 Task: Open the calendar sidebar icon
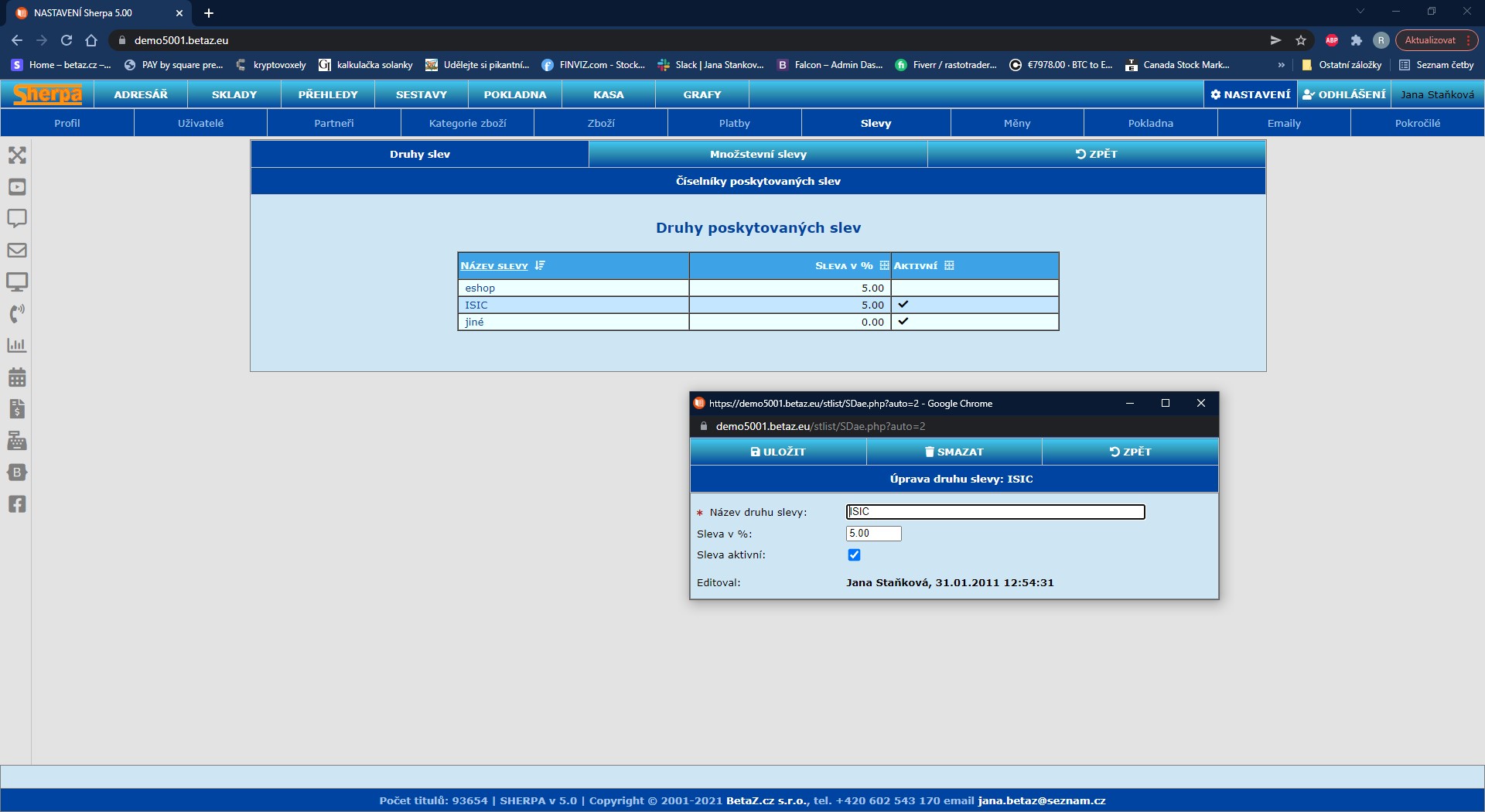pyautogui.click(x=17, y=377)
